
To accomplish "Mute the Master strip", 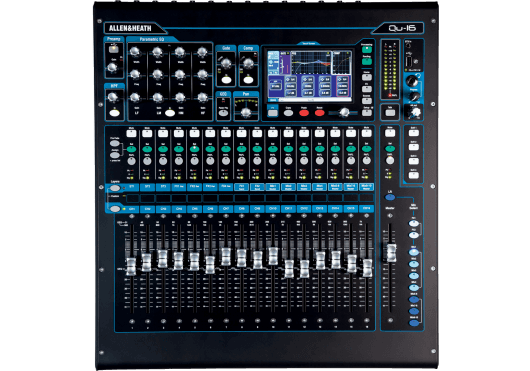I will [x=390, y=133].
